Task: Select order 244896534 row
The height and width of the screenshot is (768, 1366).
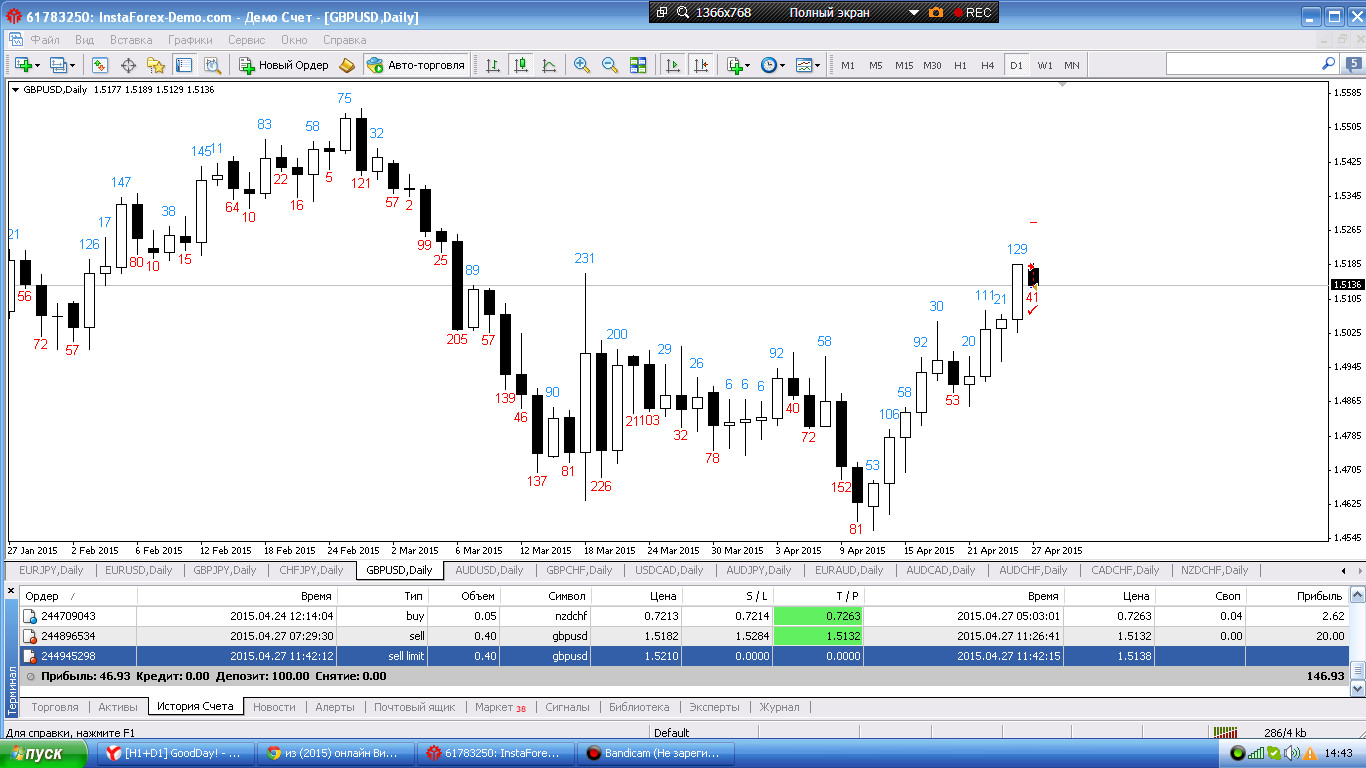Action: (684, 635)
